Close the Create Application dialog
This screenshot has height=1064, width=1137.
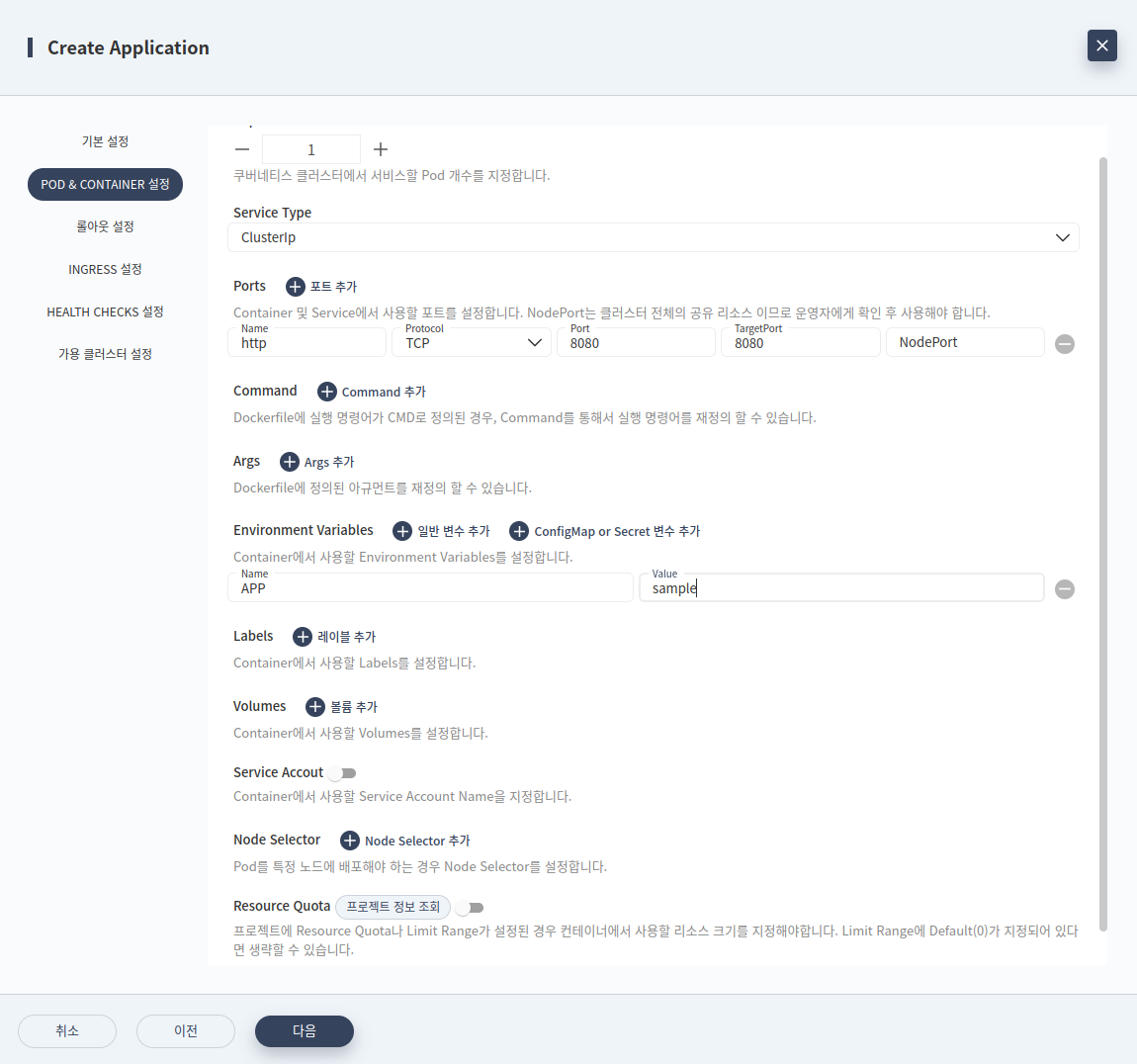(x=1101, y=45)
